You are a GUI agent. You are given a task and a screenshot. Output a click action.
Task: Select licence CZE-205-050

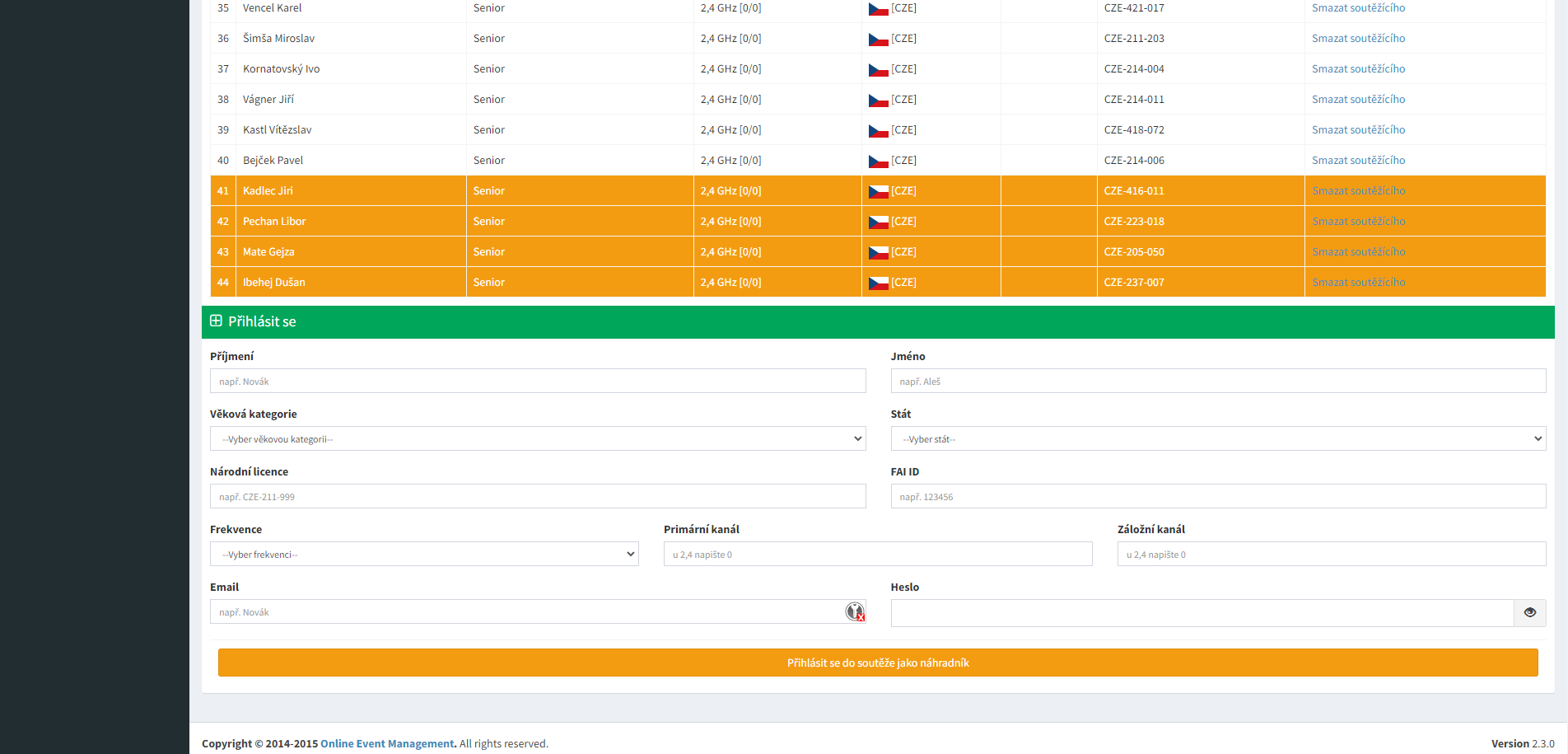(x=1134, y=251)
